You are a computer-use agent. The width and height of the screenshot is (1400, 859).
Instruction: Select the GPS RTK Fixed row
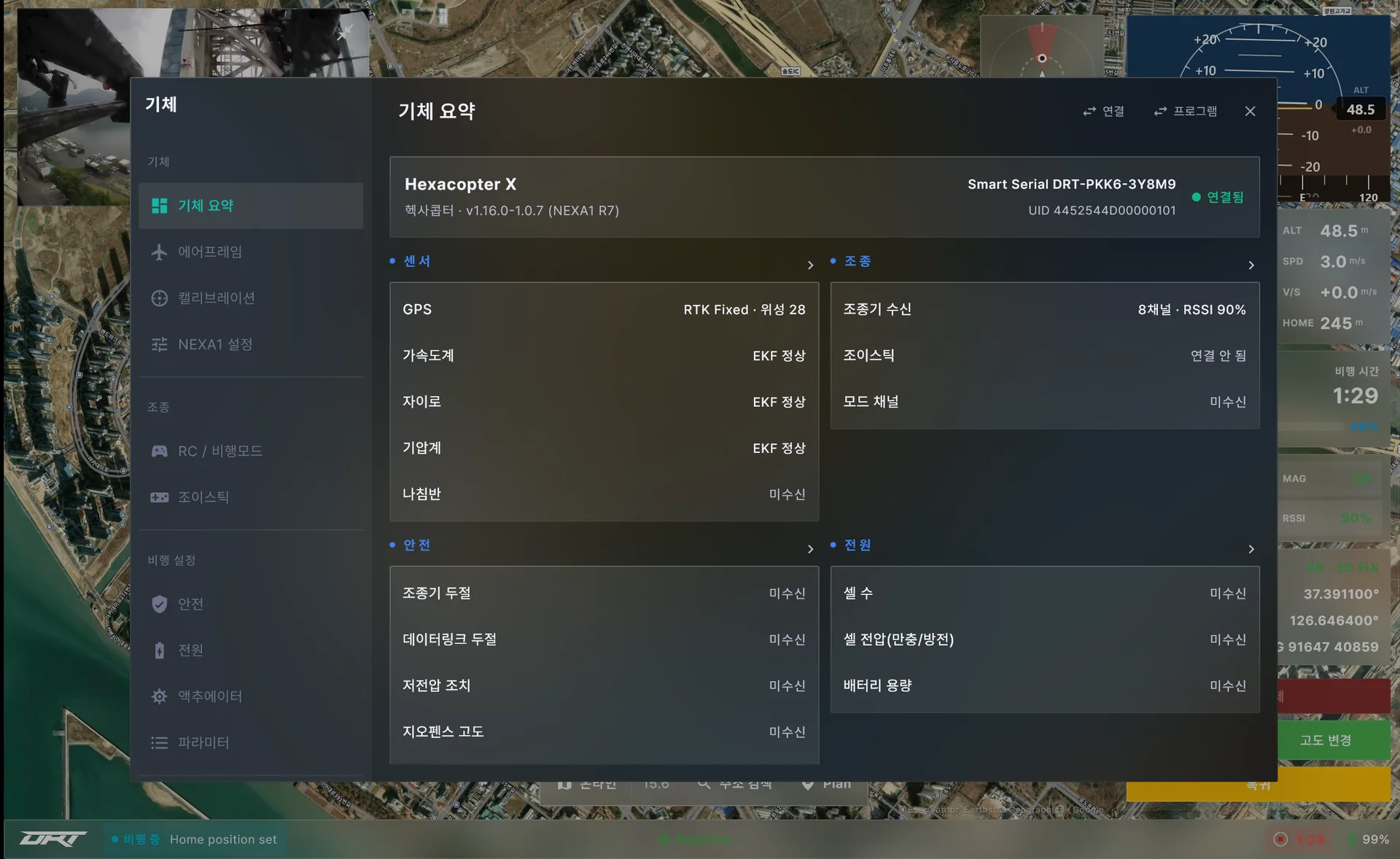point(604,309)
